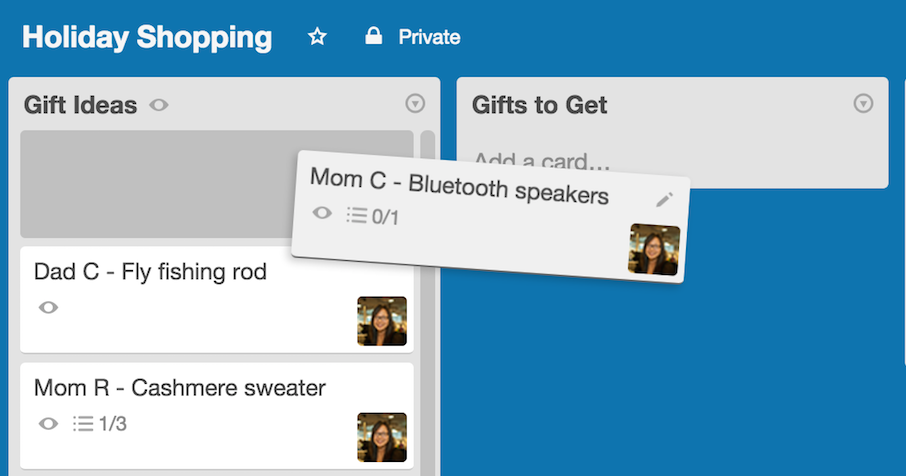Screen dimensions: 906x476
Task: Click member avatar on Cashmere sweater card
Action: pyautogui.click(x=382, y=437)
